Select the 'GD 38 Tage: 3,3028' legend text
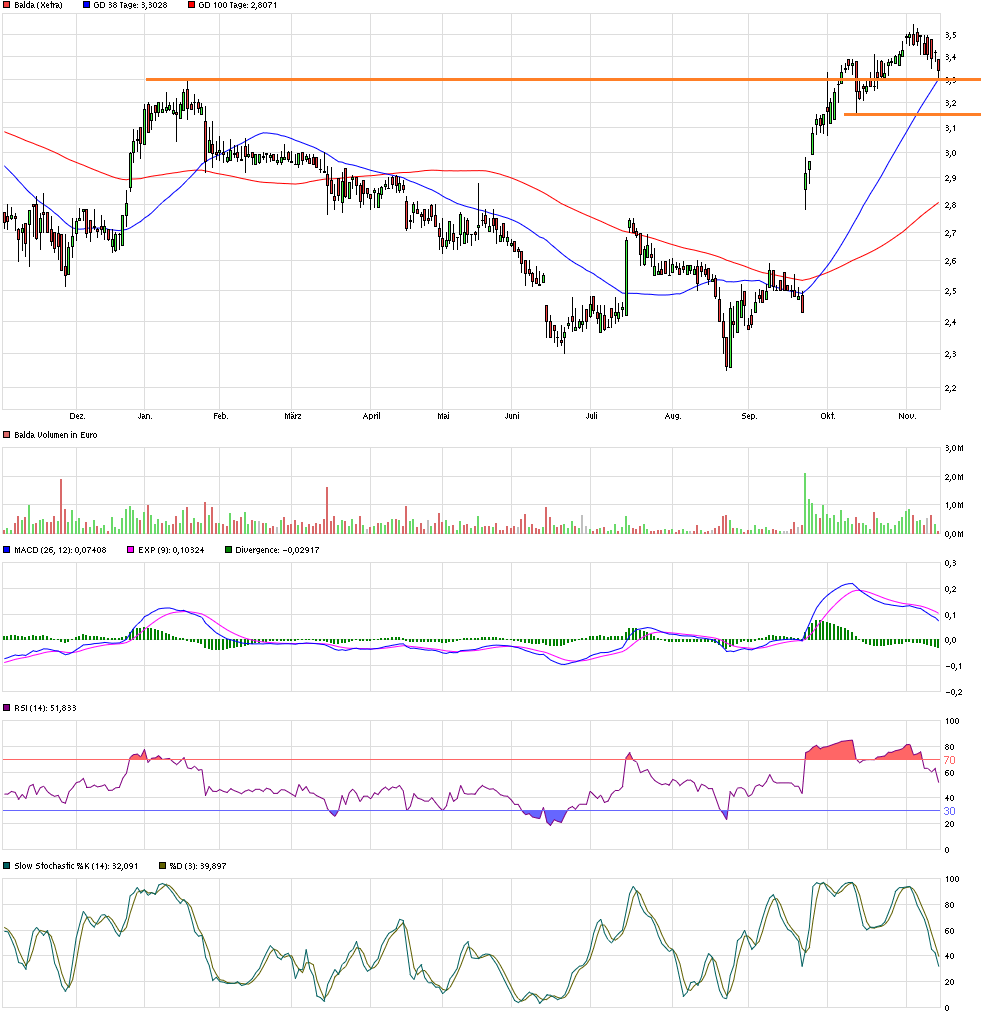This screenshot has width=981, height=1018. pyautogui.click(x=130, y=5)
